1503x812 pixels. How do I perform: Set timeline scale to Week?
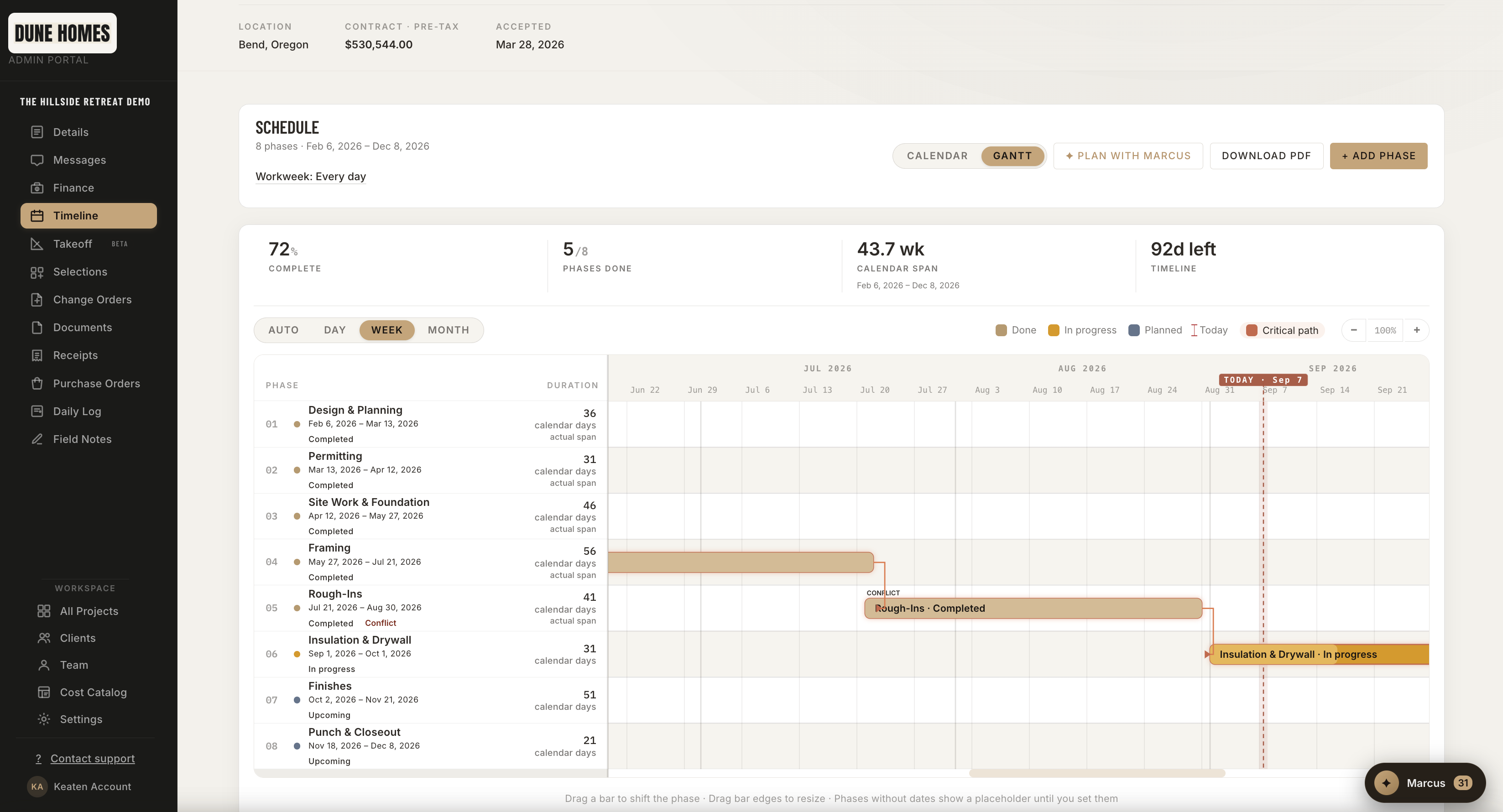click(x=387, y=330)
